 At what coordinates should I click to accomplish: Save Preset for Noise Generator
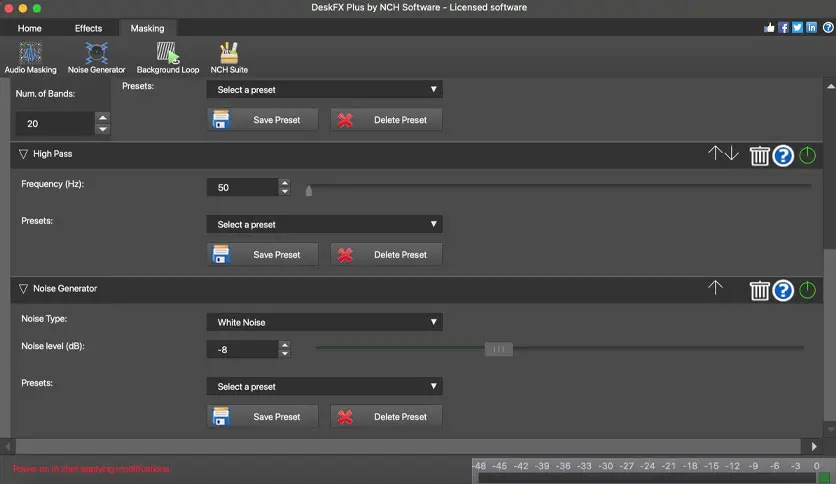coord(262,417)
